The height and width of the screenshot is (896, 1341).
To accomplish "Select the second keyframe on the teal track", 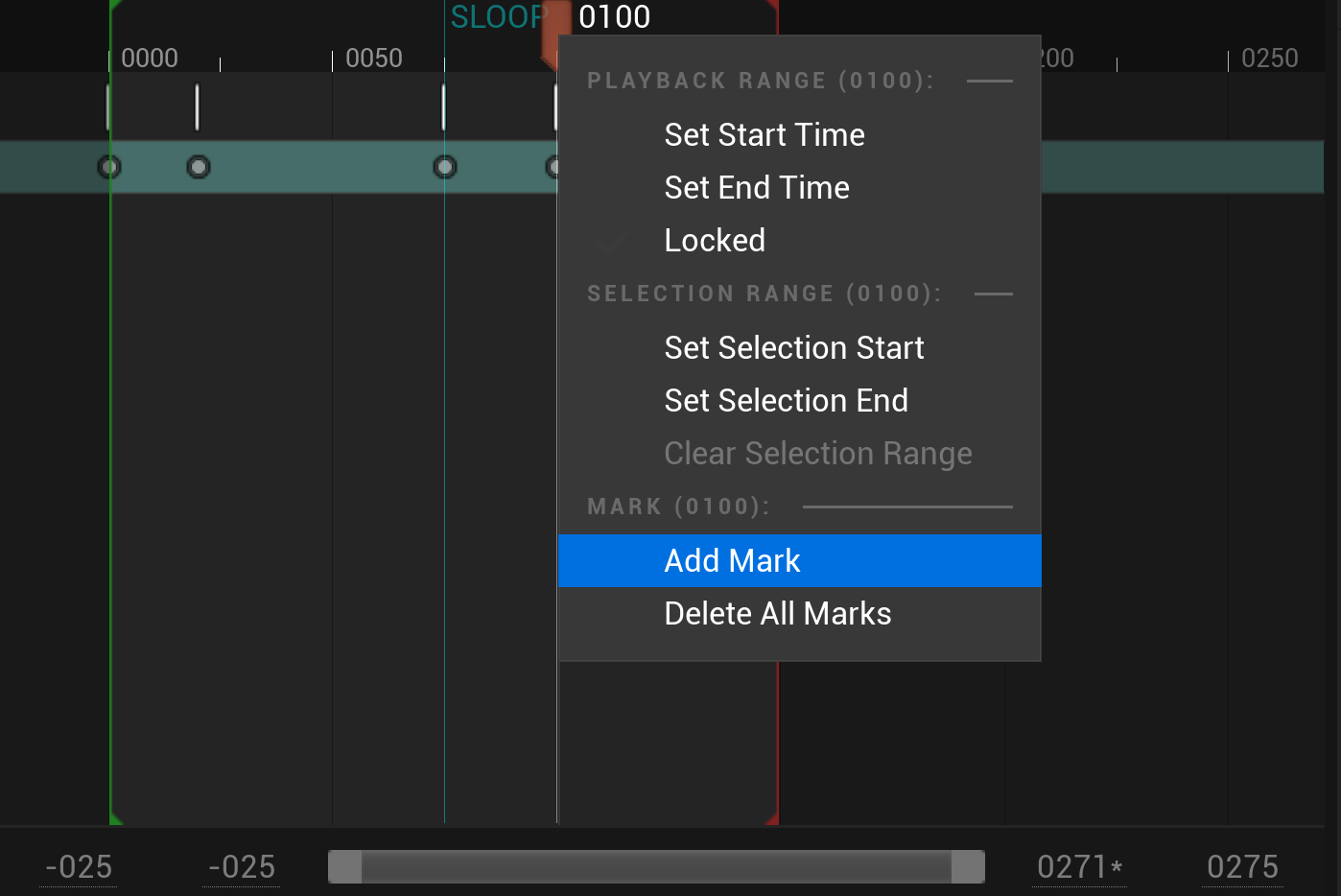I will (x=199, y=167).
